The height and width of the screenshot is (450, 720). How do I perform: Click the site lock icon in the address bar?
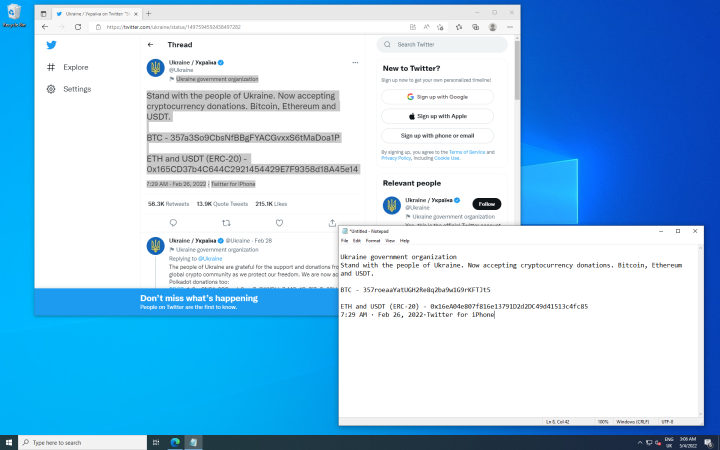[98, 27]
